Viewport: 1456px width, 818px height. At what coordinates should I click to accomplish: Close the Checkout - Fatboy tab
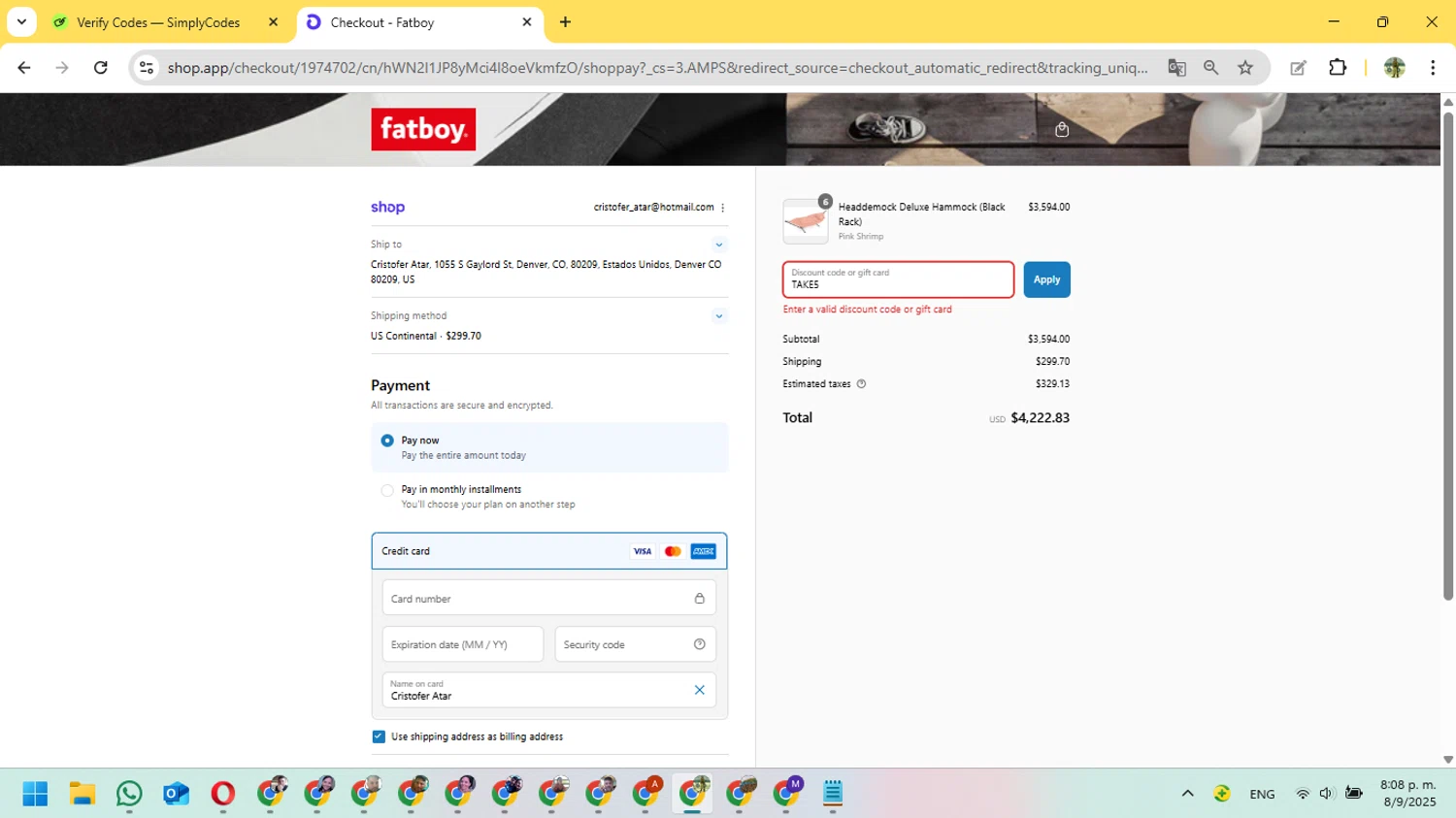tap(527, 22)
